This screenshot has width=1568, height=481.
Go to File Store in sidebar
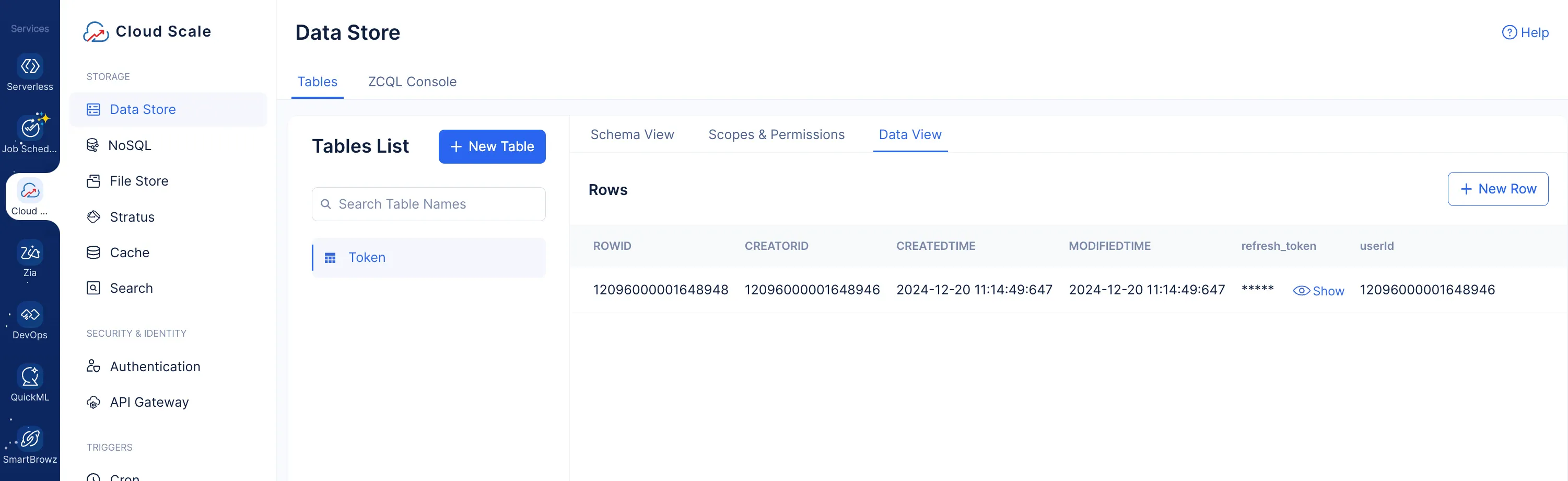pyautogui.click(x=139, y=181)
